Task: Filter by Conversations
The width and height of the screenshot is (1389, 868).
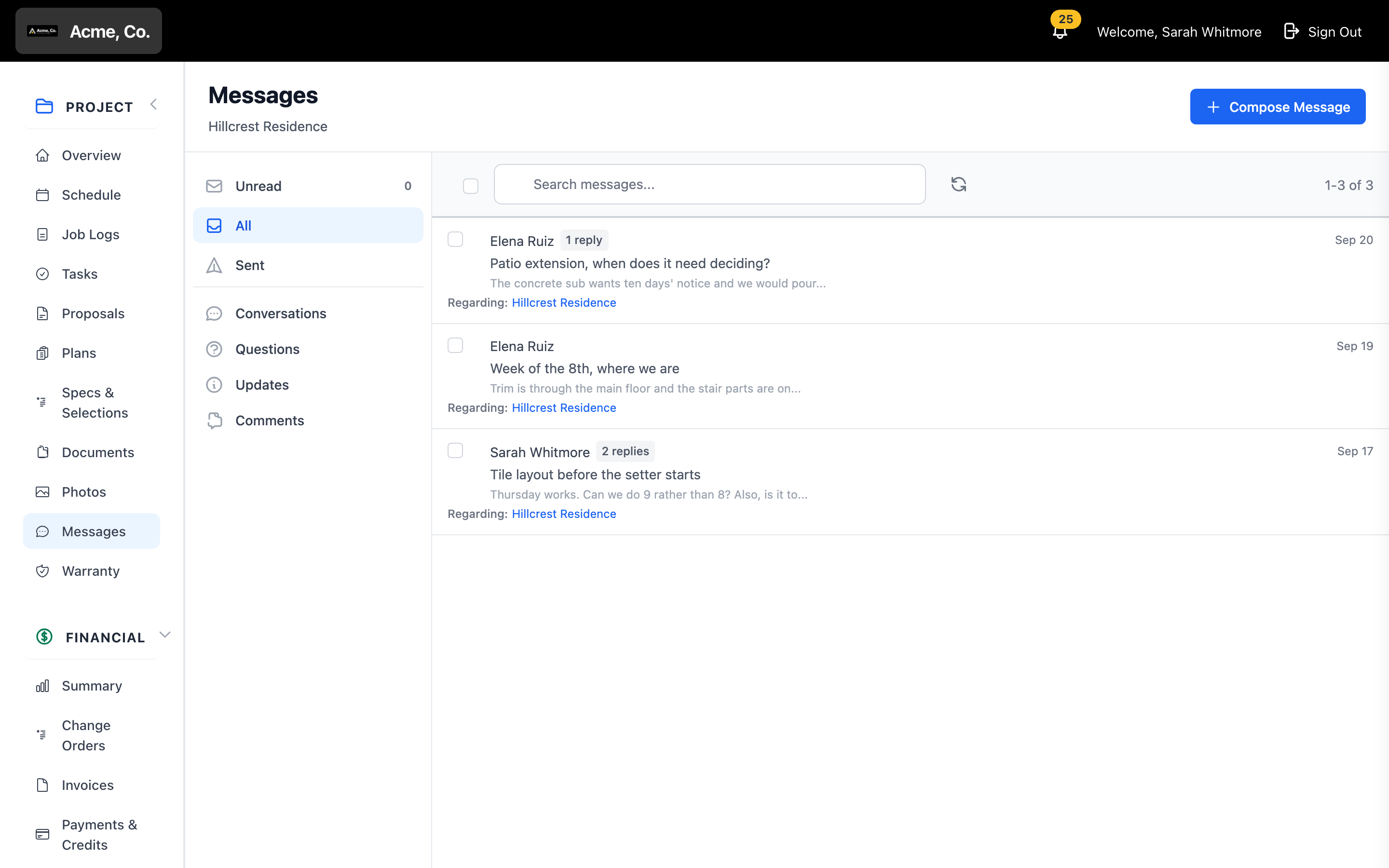Action: pyautogui.click(x=308, y=313)
